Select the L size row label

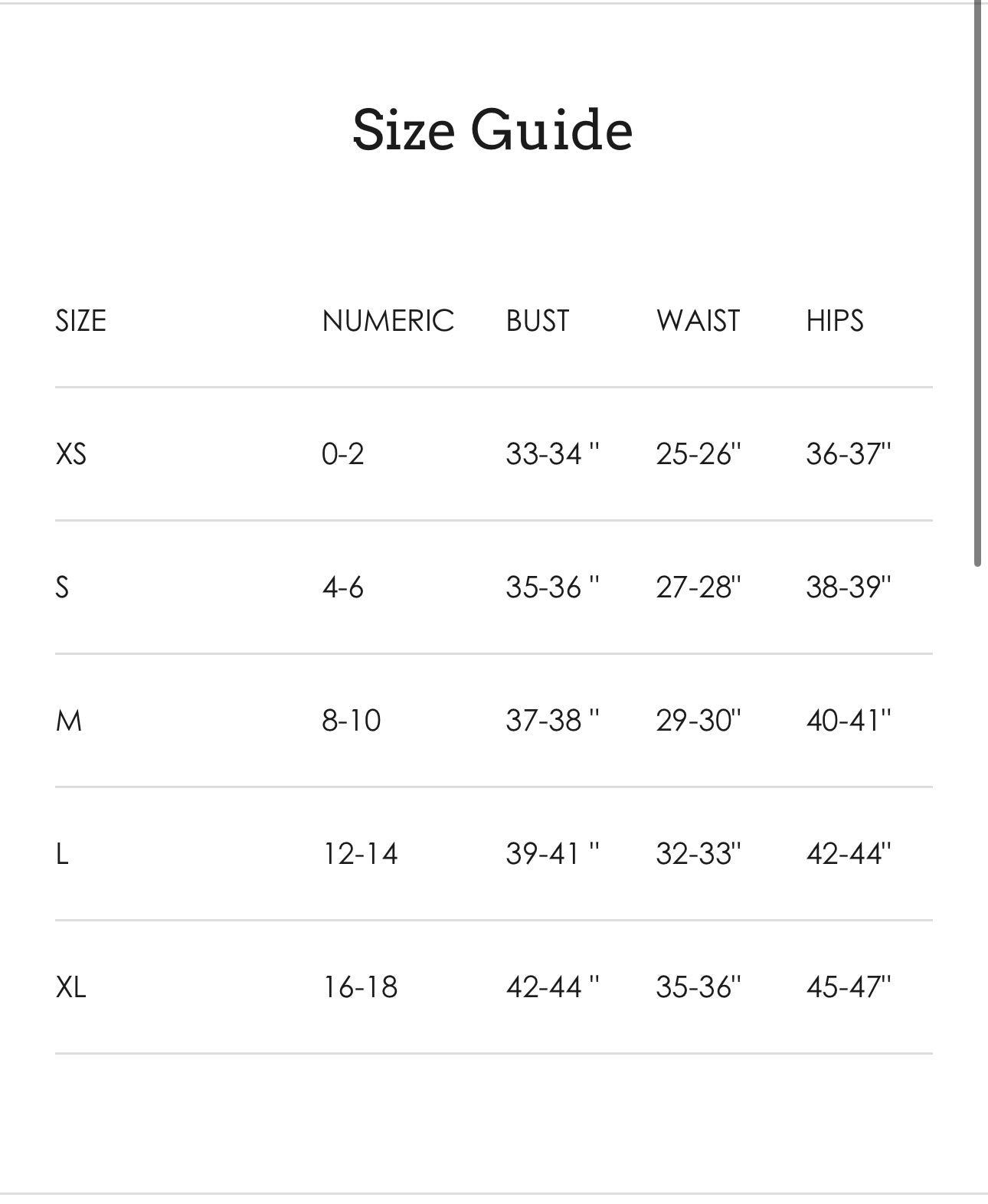62,853
